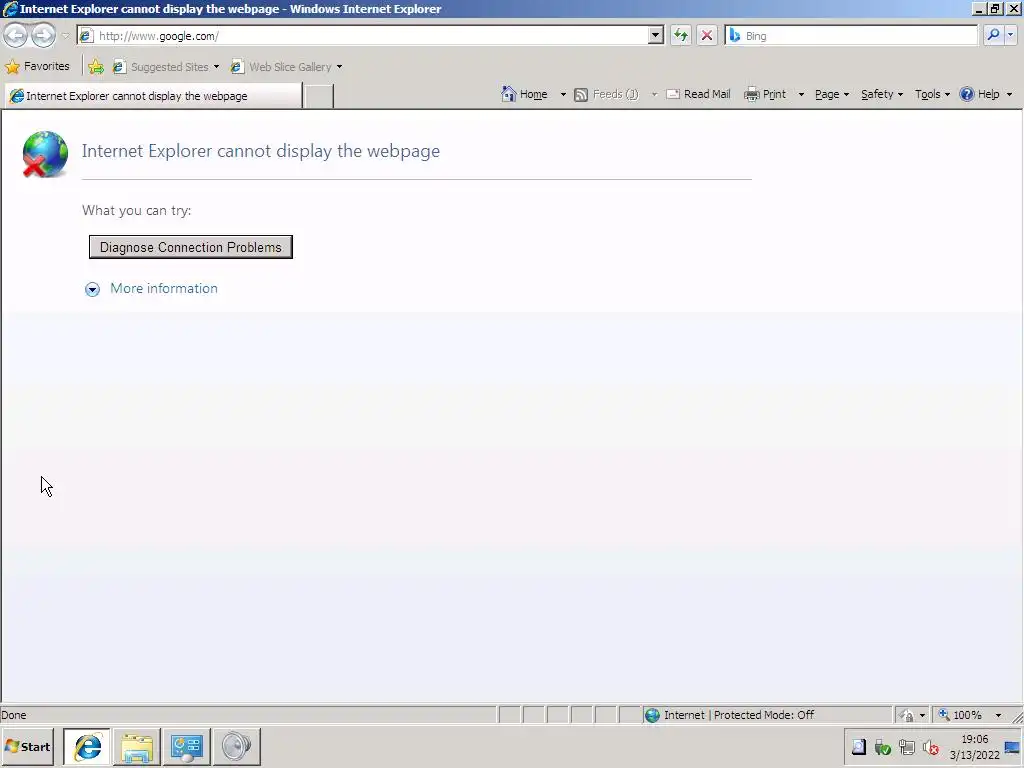Open search provider options dropdown arrow
The height and width of the screenshot is (768, 1024).
(x=1010, y=35)
